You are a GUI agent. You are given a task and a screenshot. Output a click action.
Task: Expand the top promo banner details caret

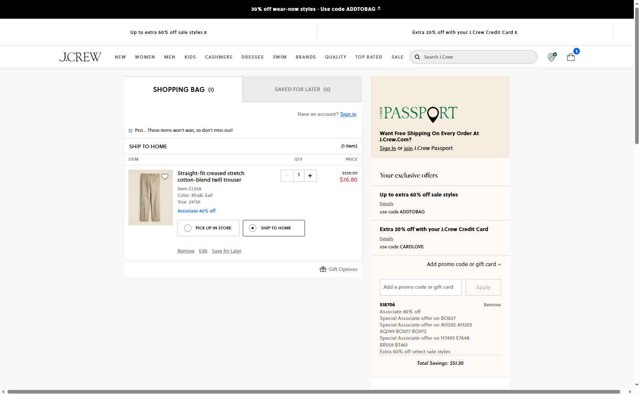pyautogui.click(x=379, y=8)
